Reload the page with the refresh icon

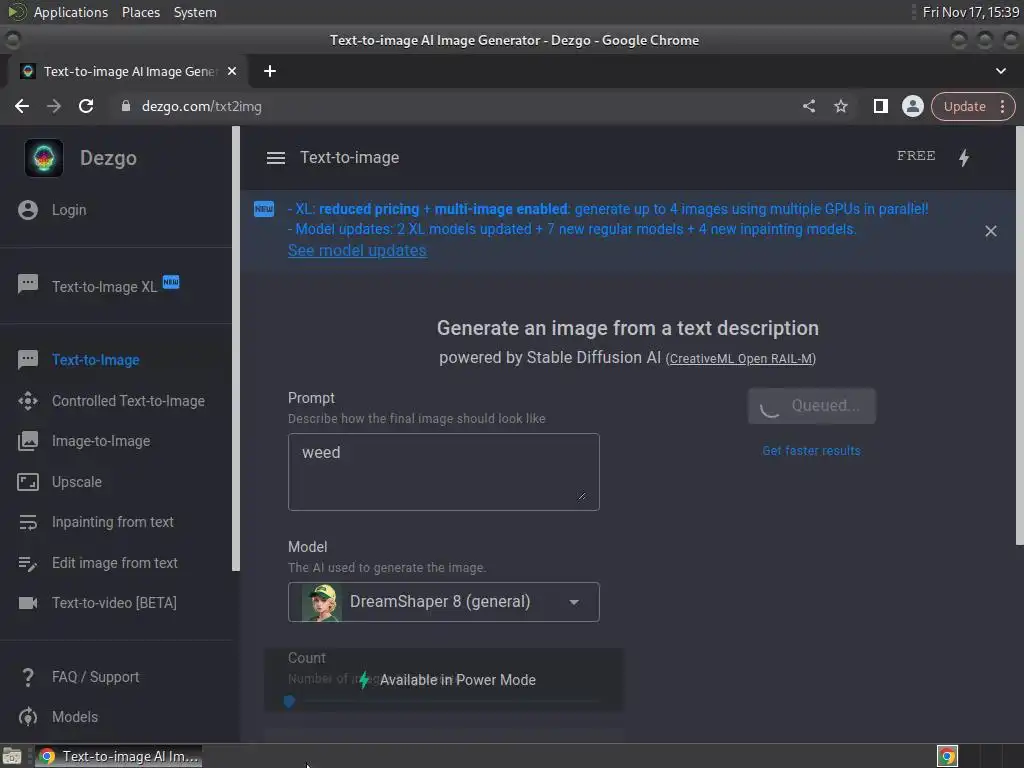click(86, 106)
